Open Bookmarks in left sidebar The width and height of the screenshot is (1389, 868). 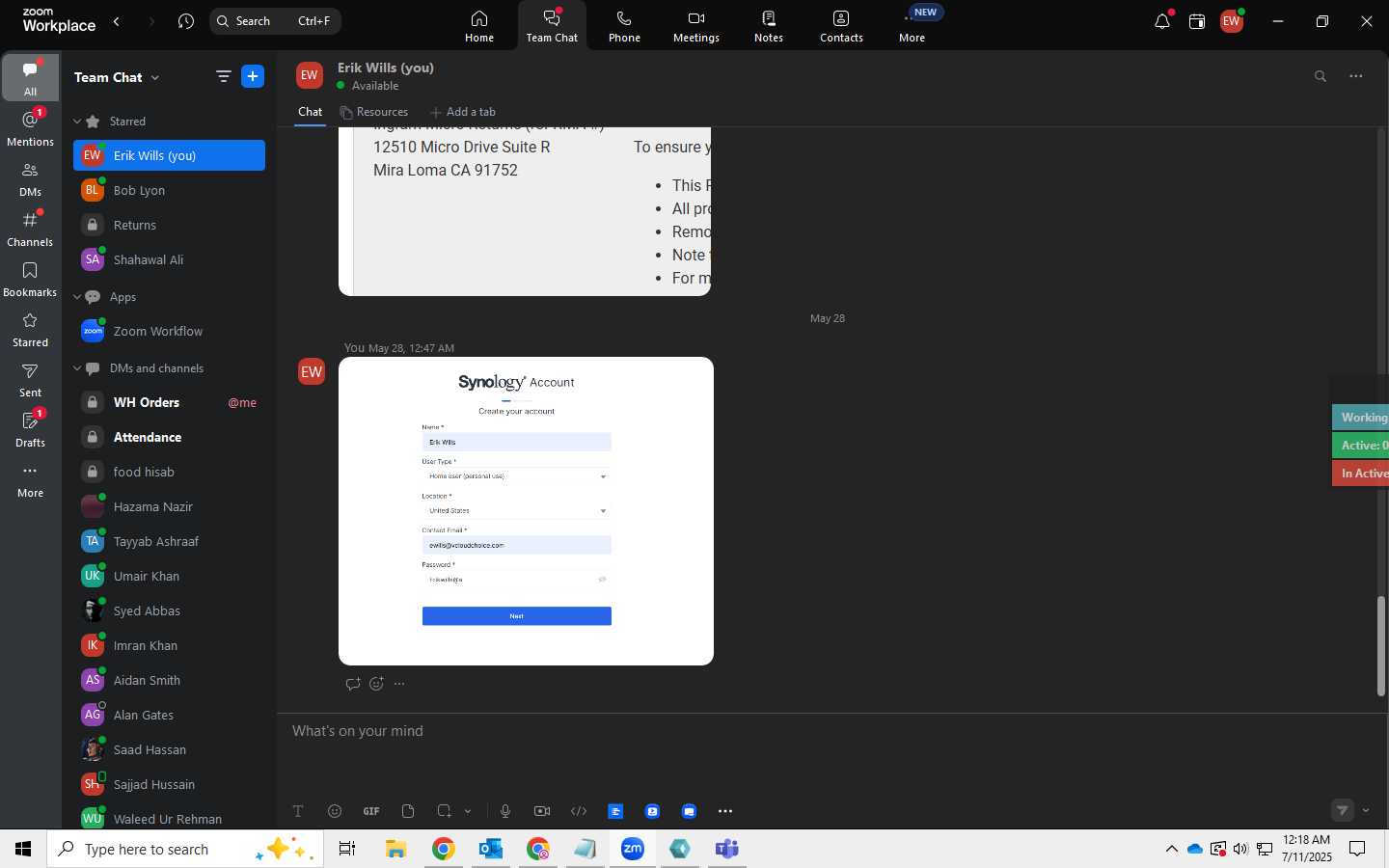tap(30, 279)
